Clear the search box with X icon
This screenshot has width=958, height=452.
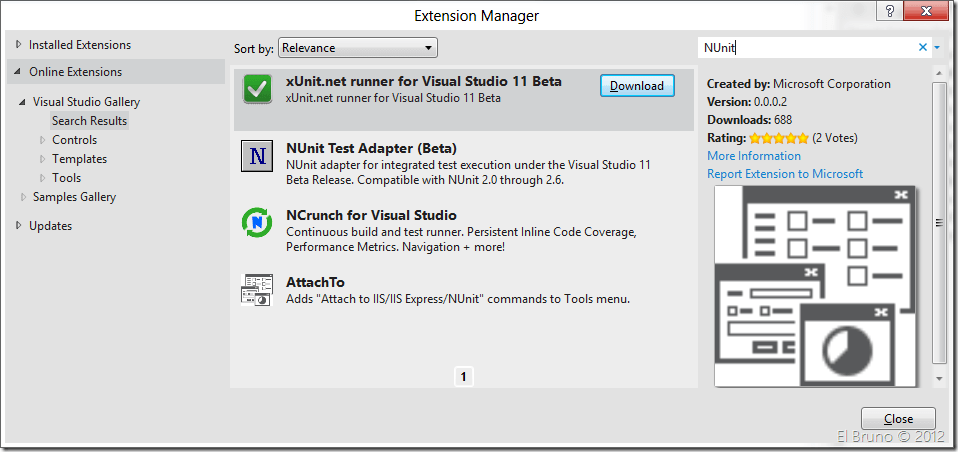click(x=922, y=47)
